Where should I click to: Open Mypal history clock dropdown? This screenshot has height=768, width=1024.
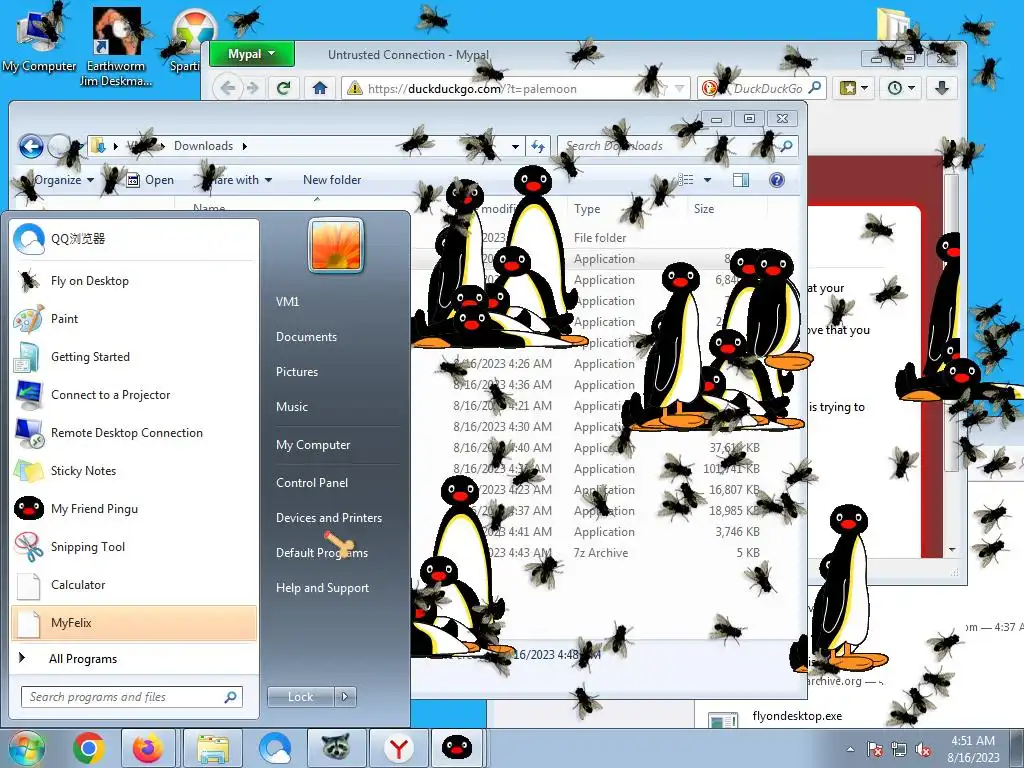tap(901, 88)
